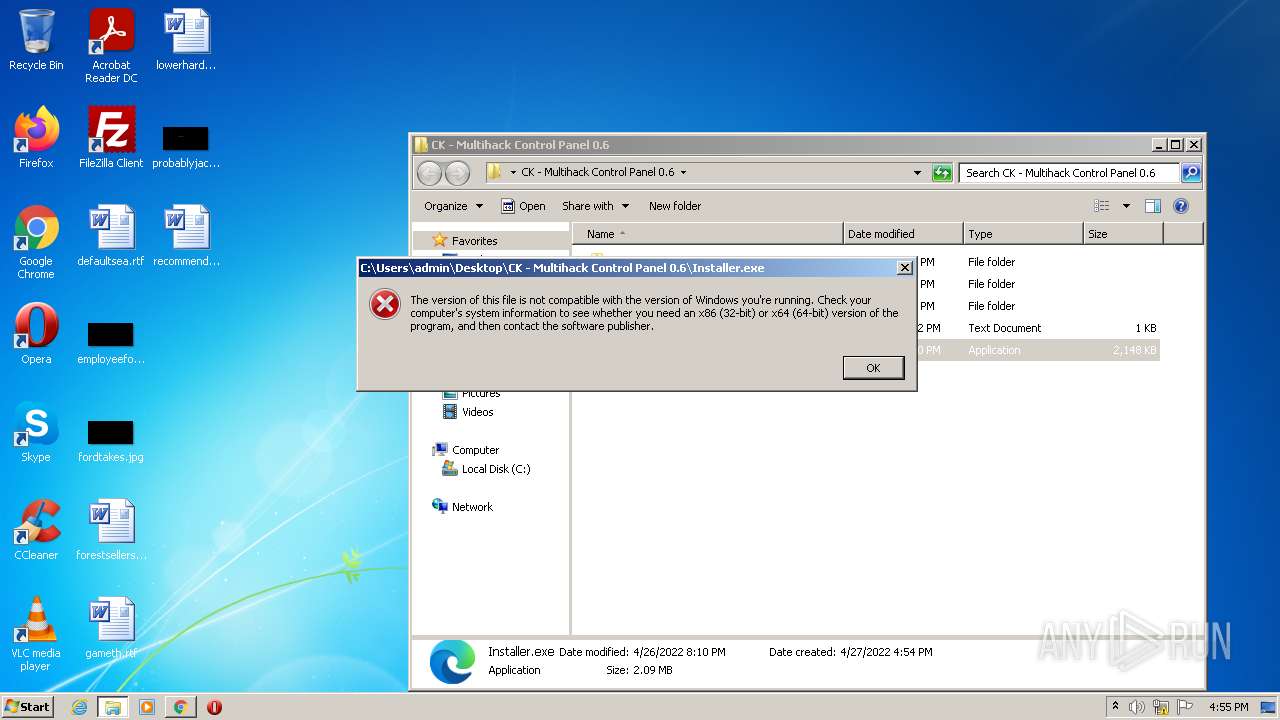
Task: Open the Windows Start menu
Action: coord(28,706)
